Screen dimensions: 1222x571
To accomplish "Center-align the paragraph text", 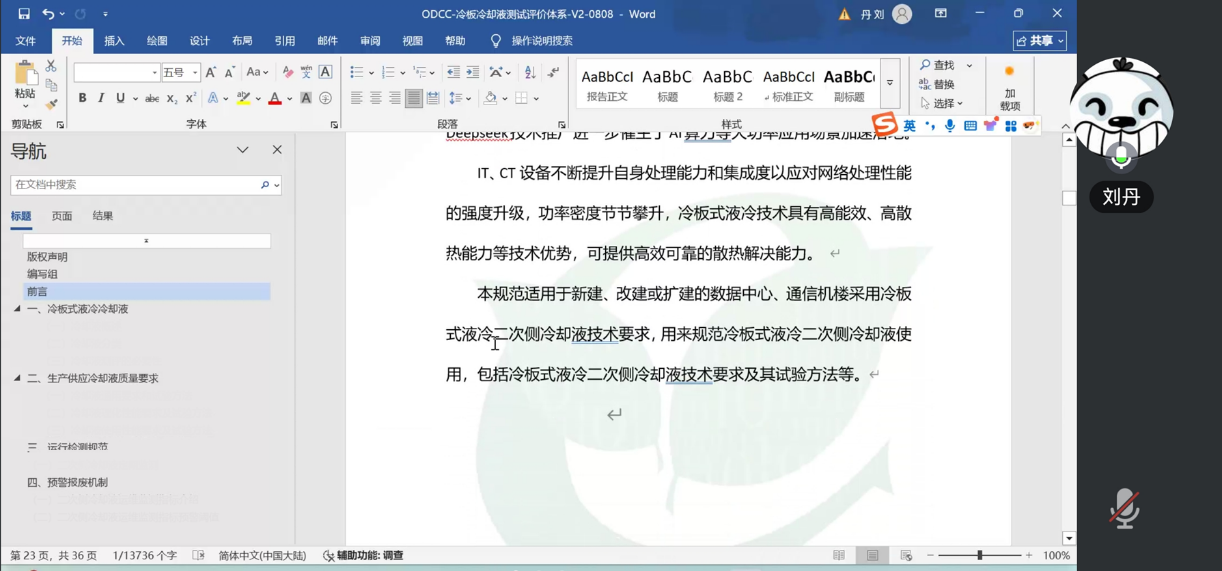I will 375,99.
